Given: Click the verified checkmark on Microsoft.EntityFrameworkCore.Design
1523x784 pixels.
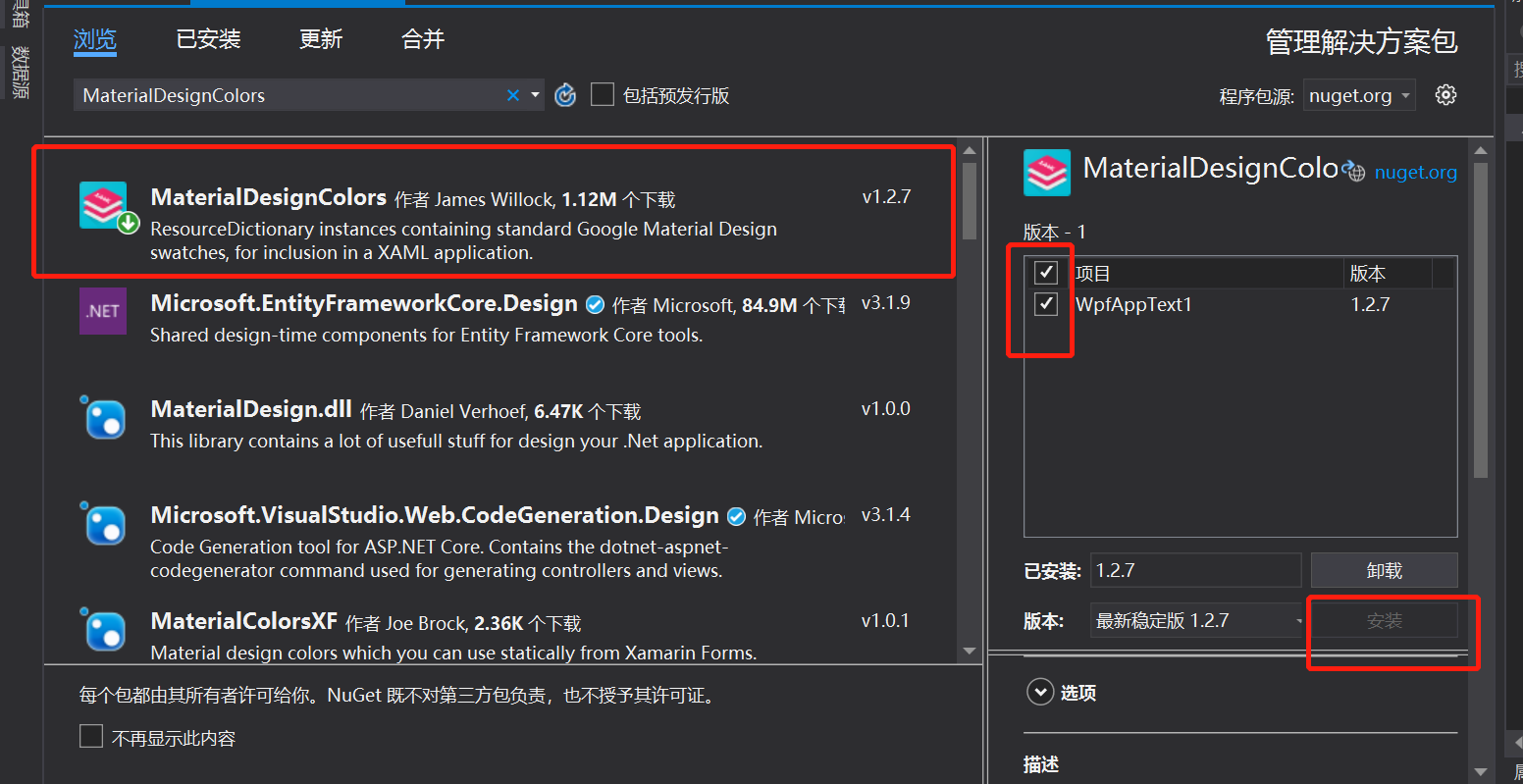Looking at the screenshot, I should pyautogui.click(x=595, y=304).
